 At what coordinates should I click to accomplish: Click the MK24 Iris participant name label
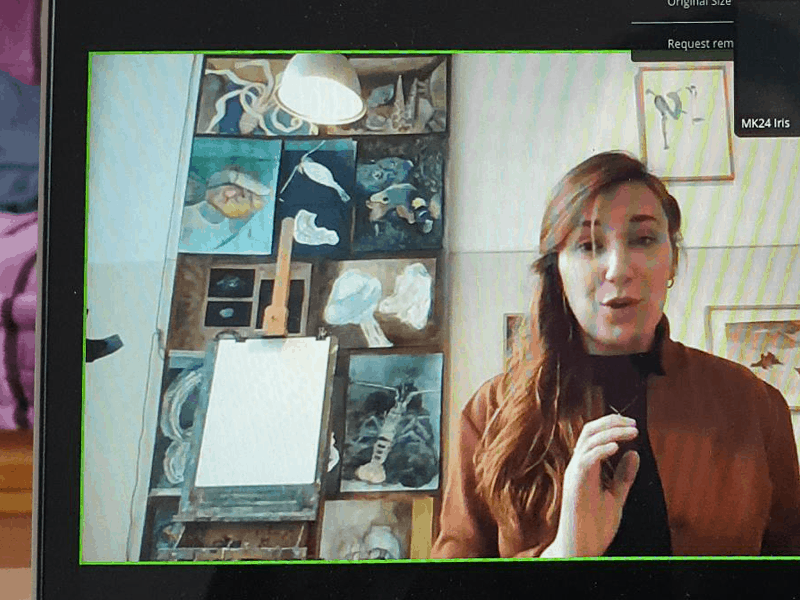pyautogui.click(x=765, y=123)
